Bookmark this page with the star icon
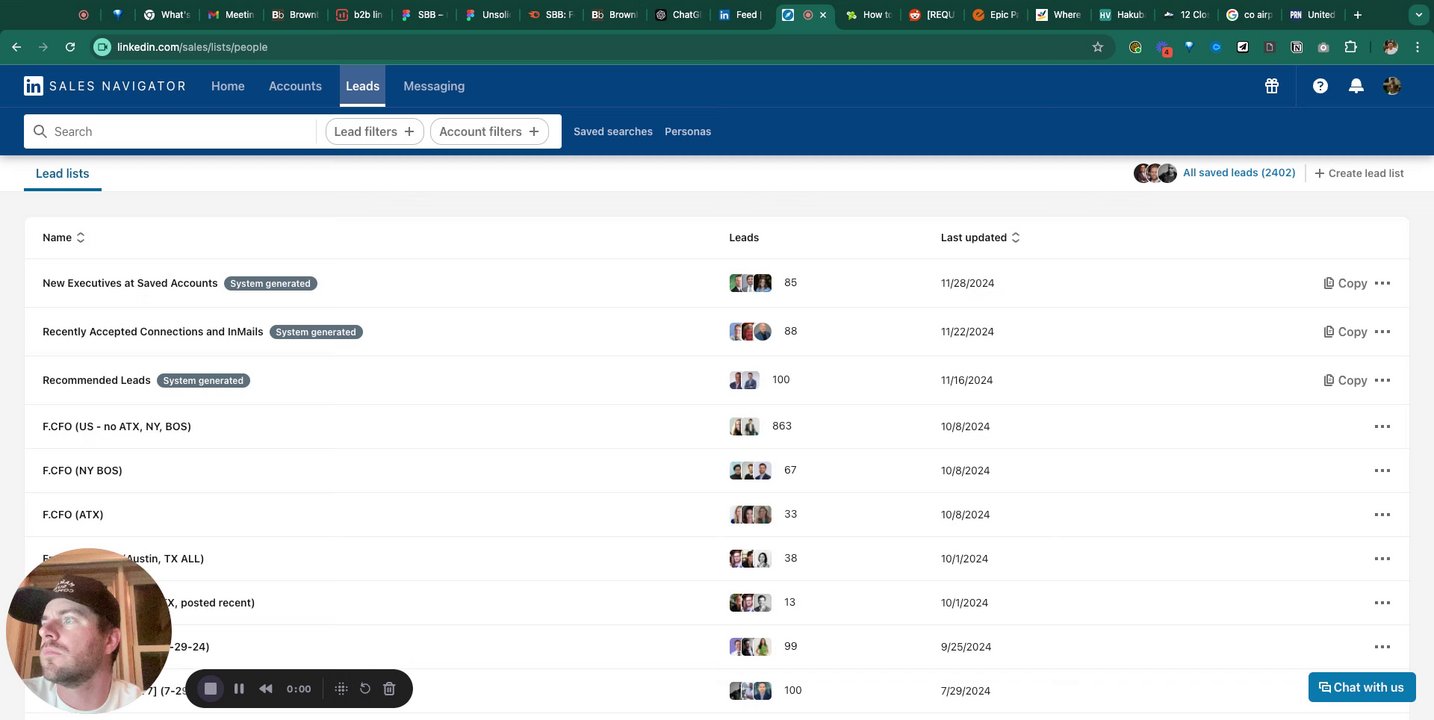This screenshot has width=1434, height=720. [x=1098, y=47]
